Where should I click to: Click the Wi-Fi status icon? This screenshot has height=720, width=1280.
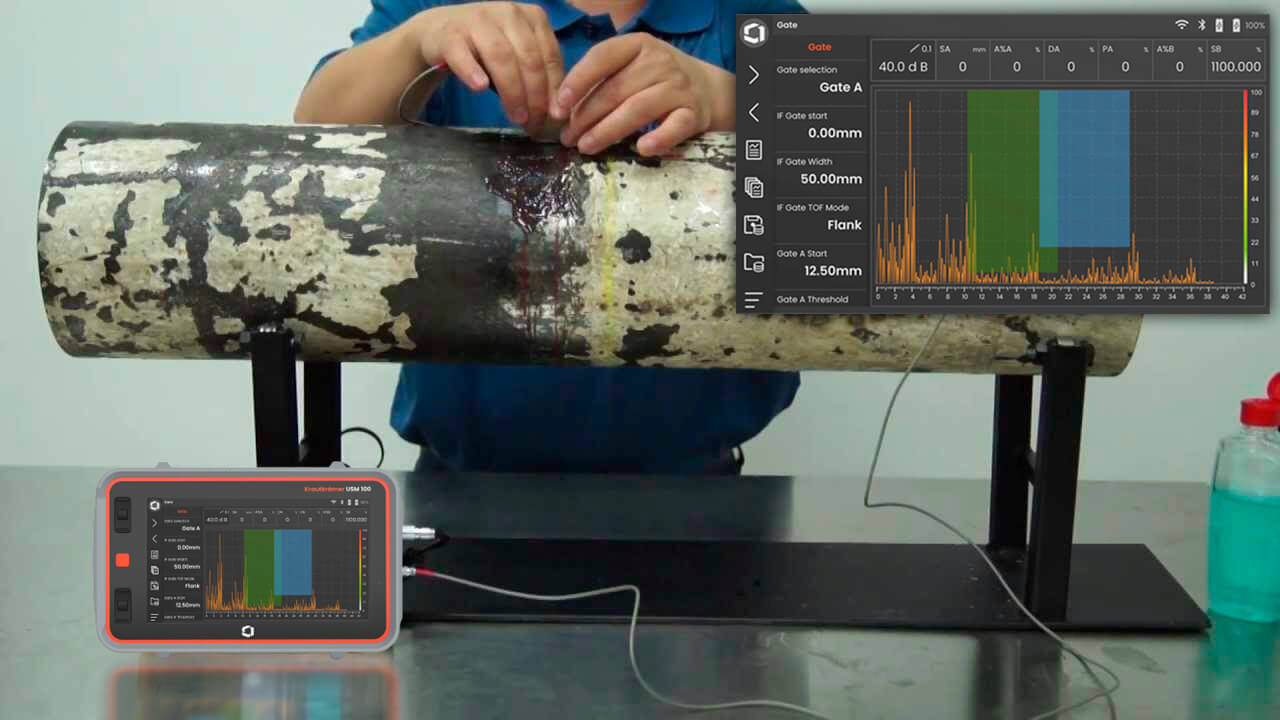tap(1181, 24)
